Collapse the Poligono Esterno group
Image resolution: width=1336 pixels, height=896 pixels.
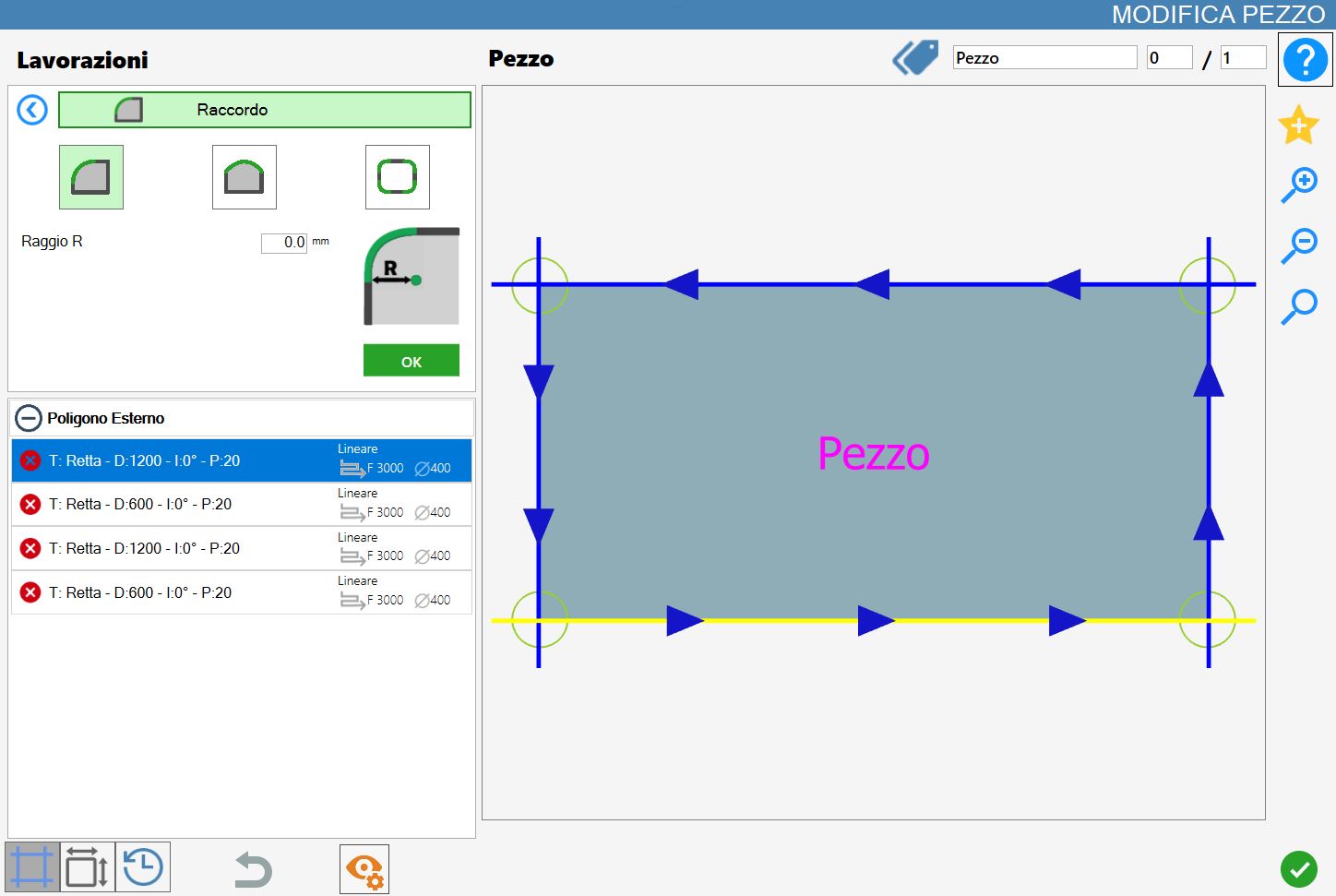pos(29,418)
